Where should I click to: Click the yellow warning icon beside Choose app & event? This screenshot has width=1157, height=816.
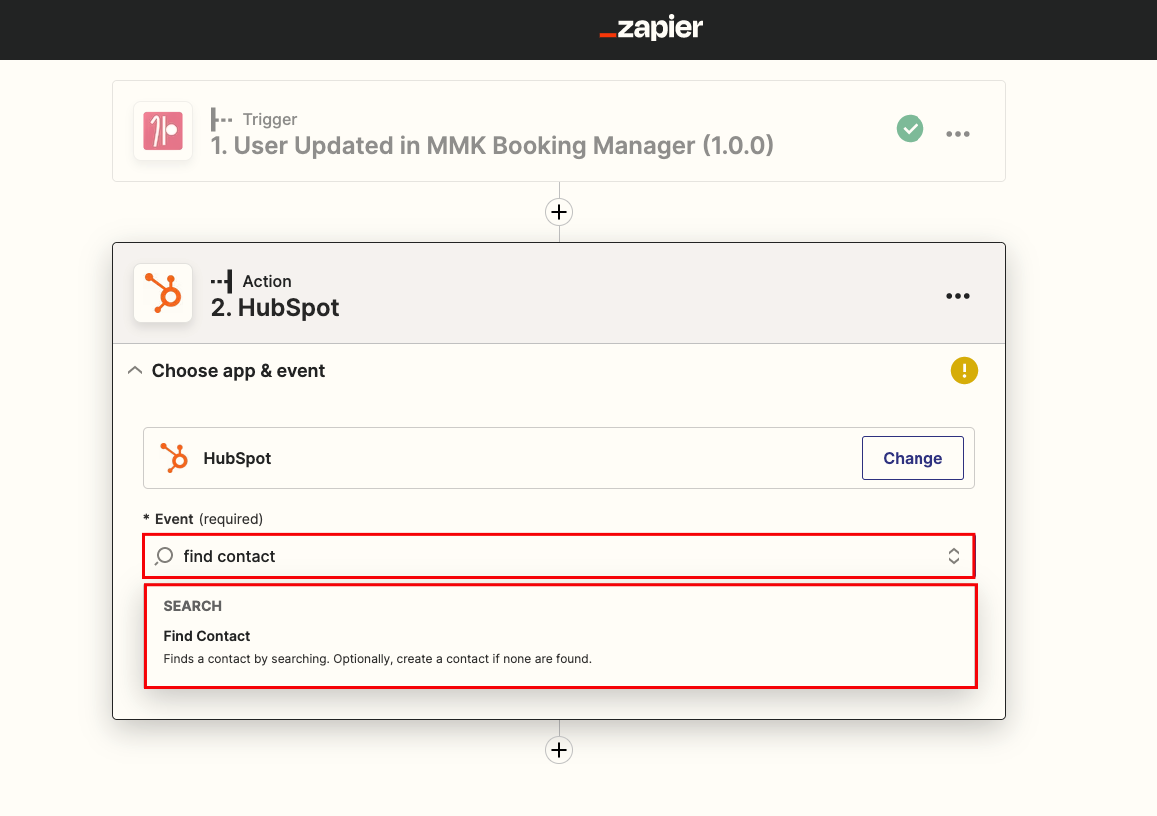pos(964,370)
